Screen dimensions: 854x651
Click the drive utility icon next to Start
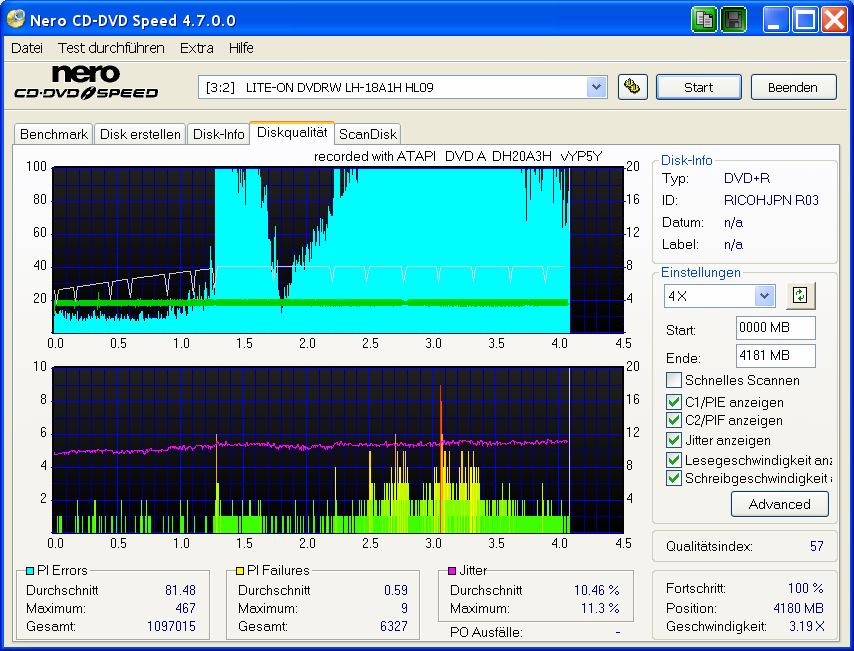pos(632,87)
